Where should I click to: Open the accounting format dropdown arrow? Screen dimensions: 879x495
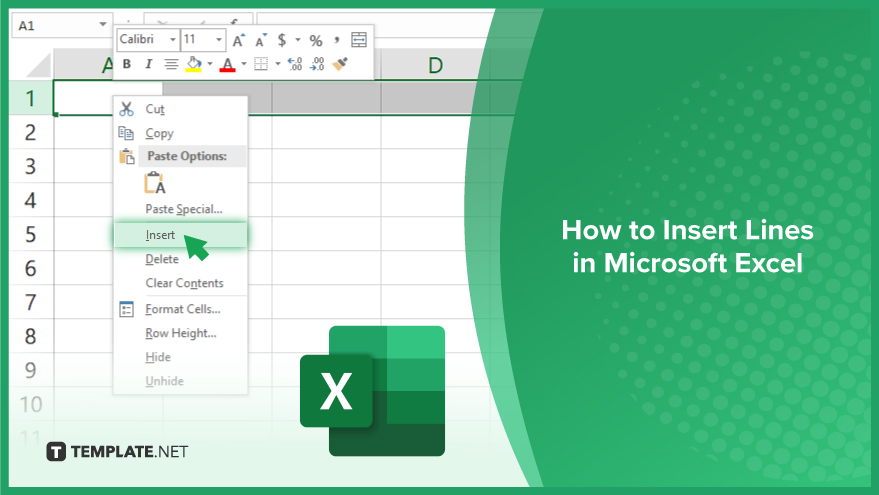(298, 40)
